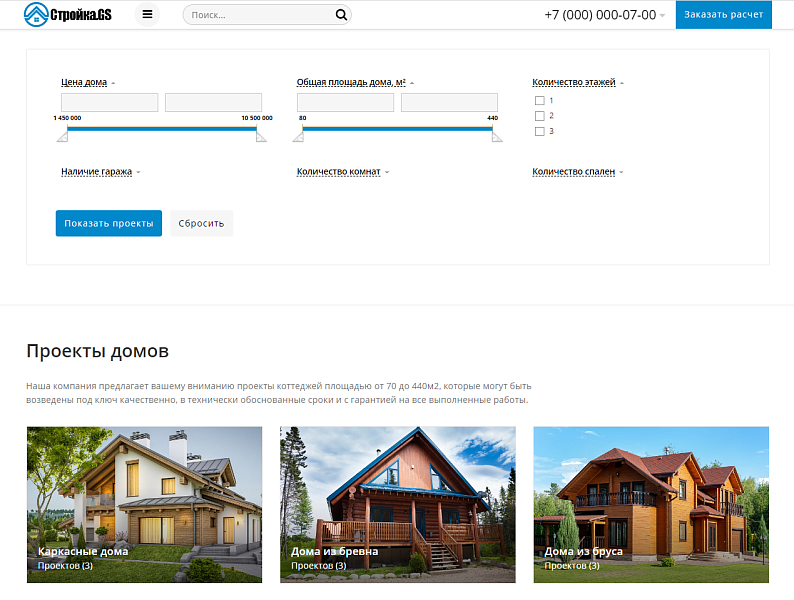The width and height of the screenshot is (794, 600).
Task: Click the search magnifier icon
Action: tap(341, 15)
